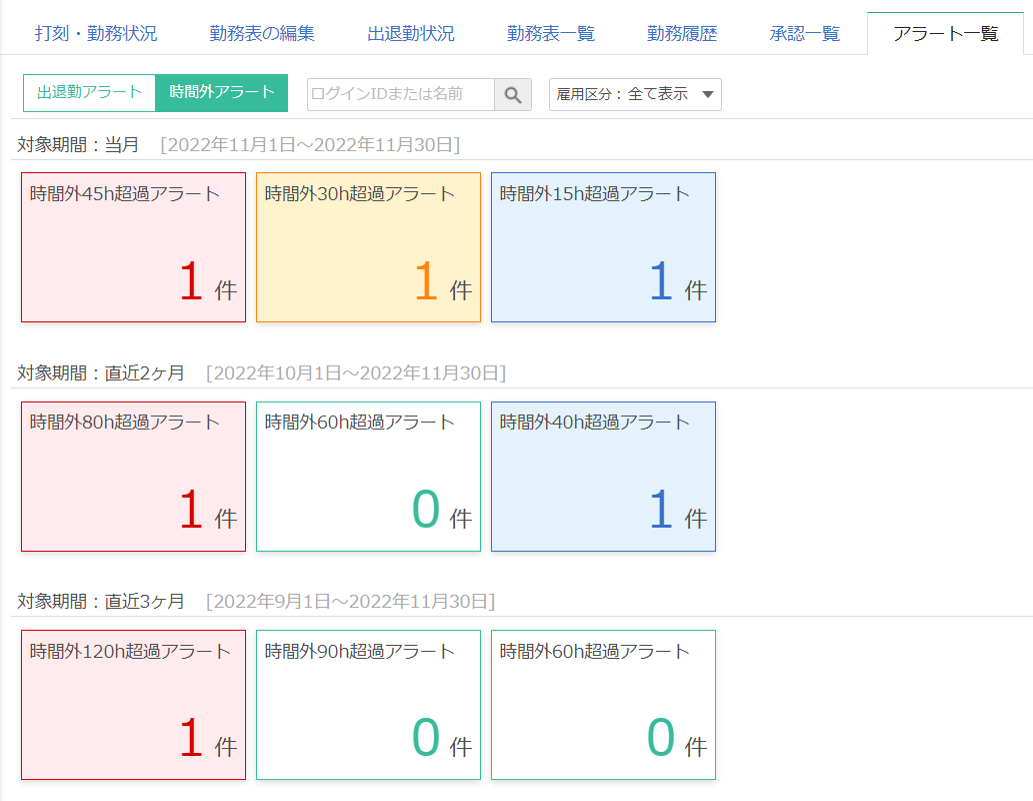Select the 時間外アラート toggle

click(x=222, y=94)
